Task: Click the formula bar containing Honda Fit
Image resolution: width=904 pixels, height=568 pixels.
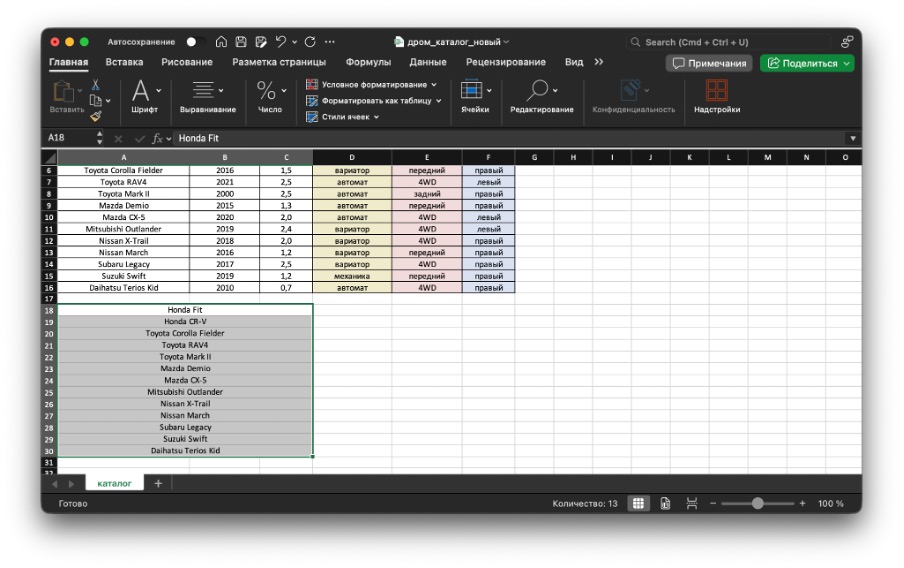Action: [x=509, y=138]
